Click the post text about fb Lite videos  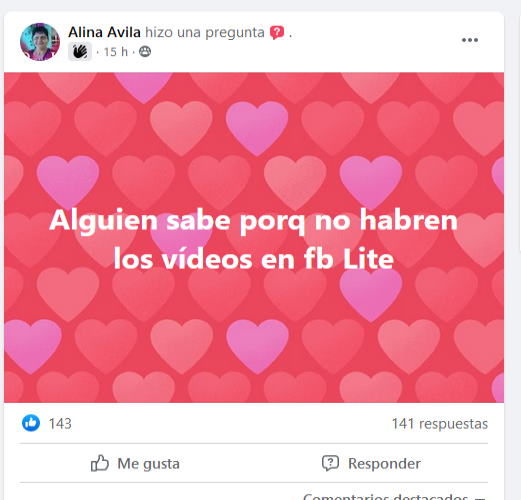pos(254,239)
